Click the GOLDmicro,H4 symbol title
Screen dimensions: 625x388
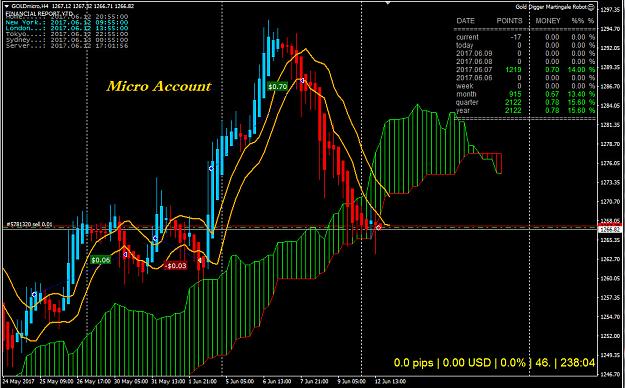[29, 6]
